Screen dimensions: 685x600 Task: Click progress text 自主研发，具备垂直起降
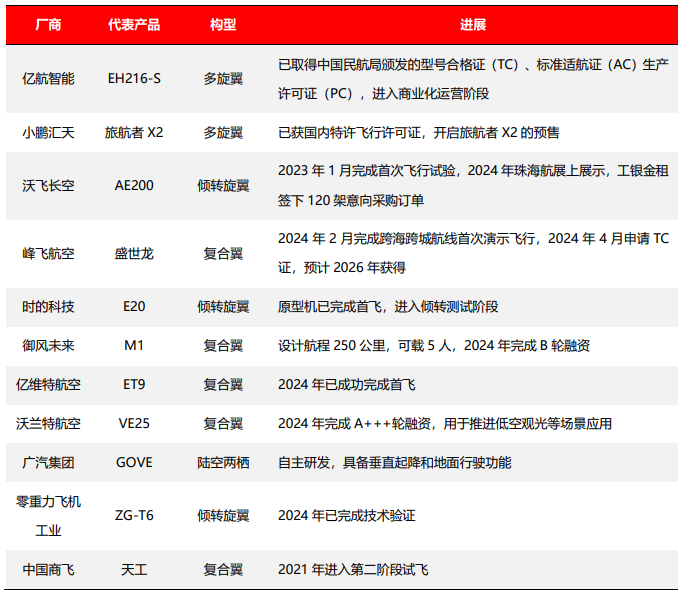click(x=394, y=463)
